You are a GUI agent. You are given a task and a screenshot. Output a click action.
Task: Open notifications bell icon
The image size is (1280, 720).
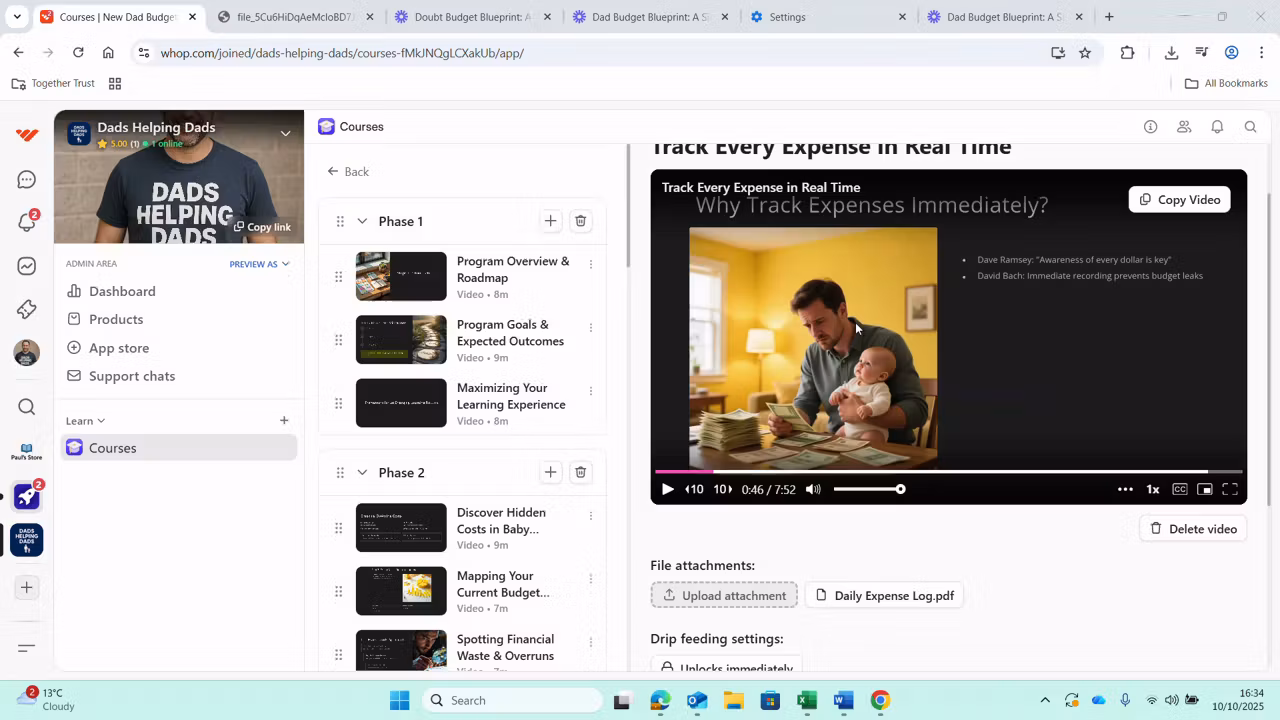coord(1217,127)
